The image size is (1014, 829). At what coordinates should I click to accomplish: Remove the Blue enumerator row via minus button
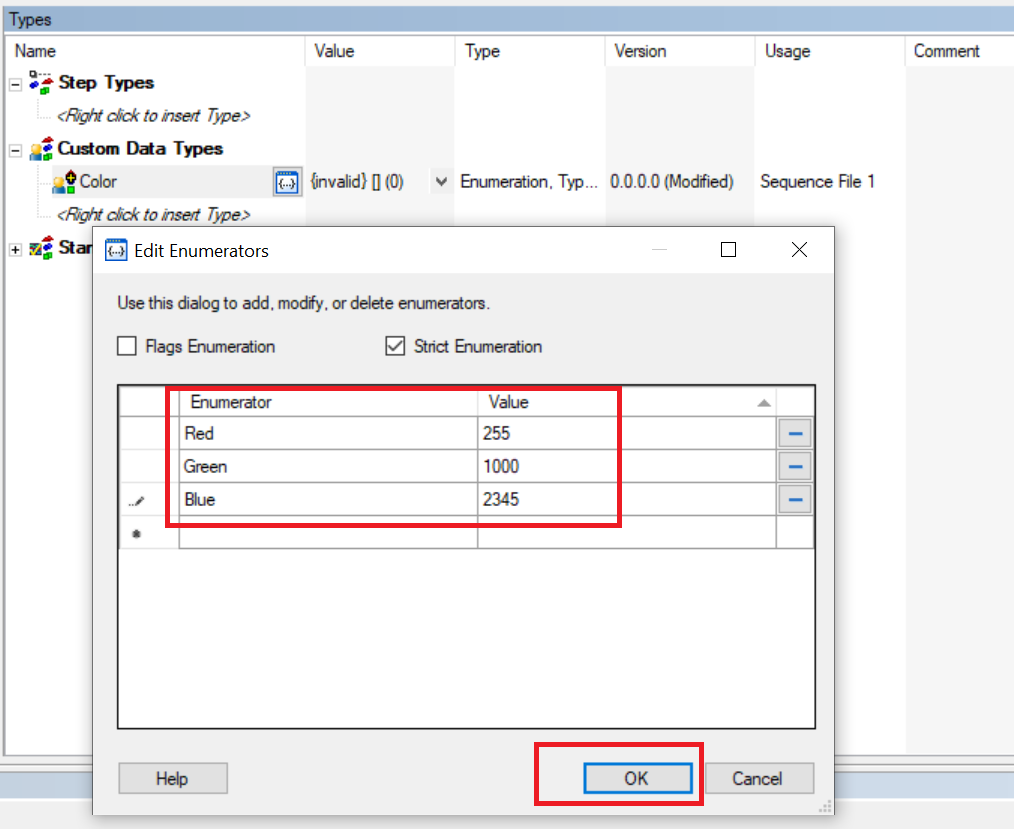[795, 500]
